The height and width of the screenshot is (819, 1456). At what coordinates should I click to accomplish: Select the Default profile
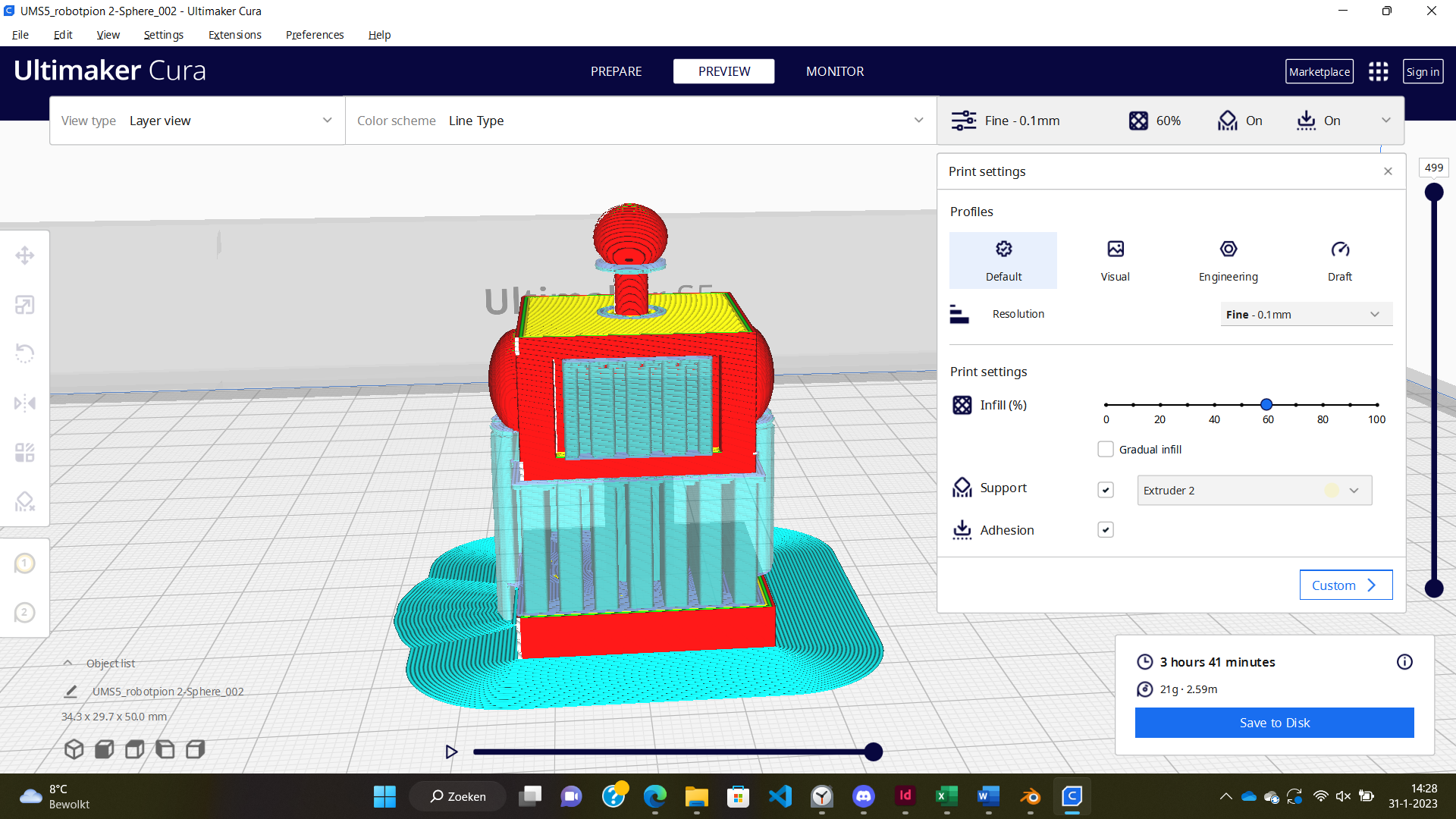click(x=1003, y=260)
